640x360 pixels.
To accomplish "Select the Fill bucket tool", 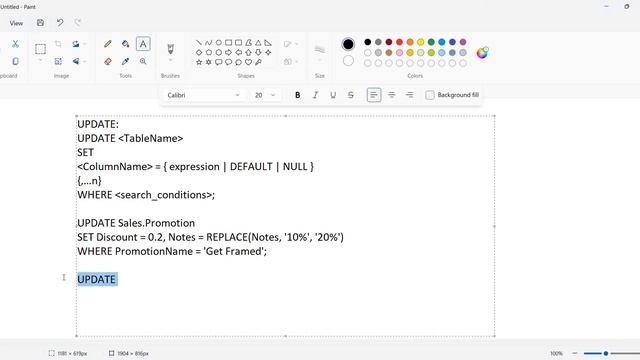I will point(125,44).
